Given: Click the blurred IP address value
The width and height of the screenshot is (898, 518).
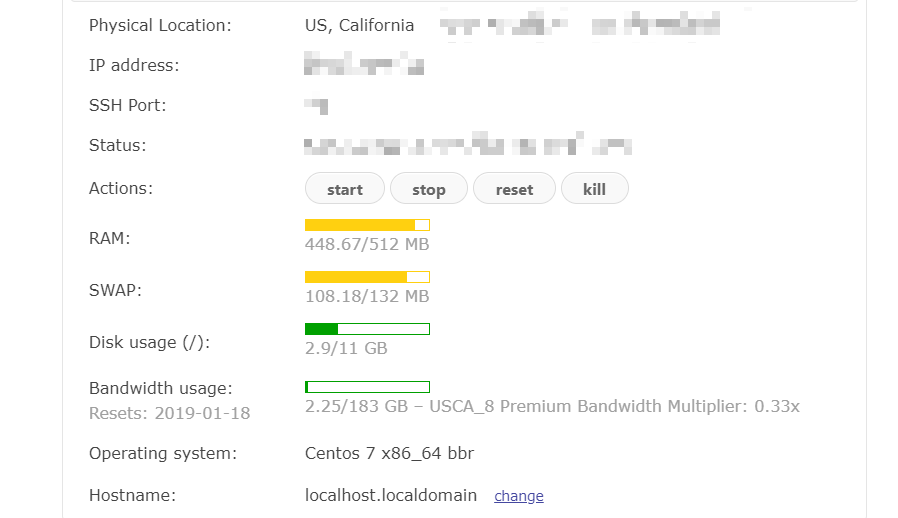Looking at the screenshot, I should (364, 65).
